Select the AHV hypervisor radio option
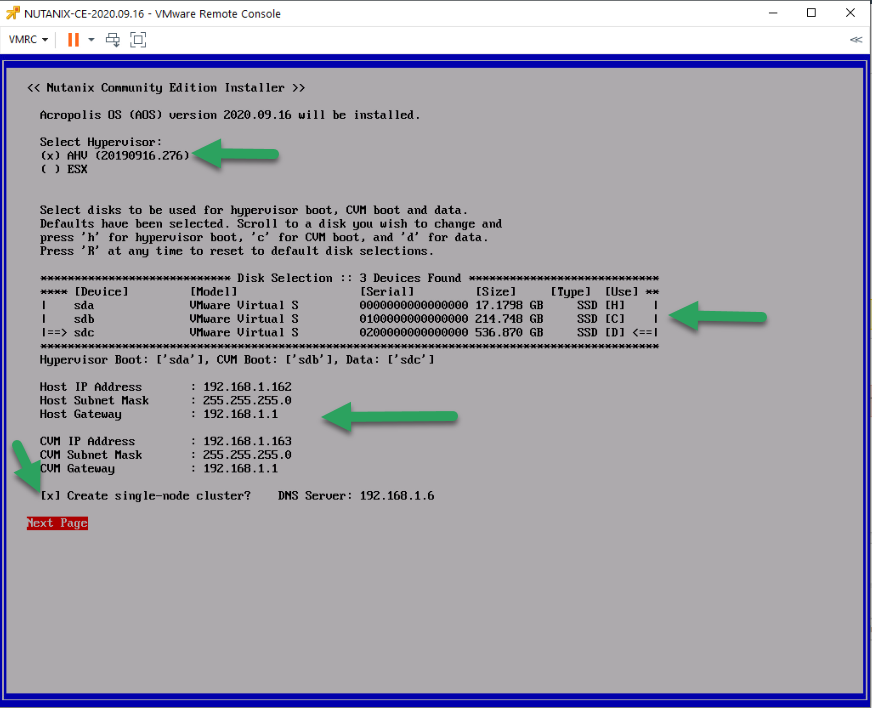872x708 pixels. [x=50, y=156]
